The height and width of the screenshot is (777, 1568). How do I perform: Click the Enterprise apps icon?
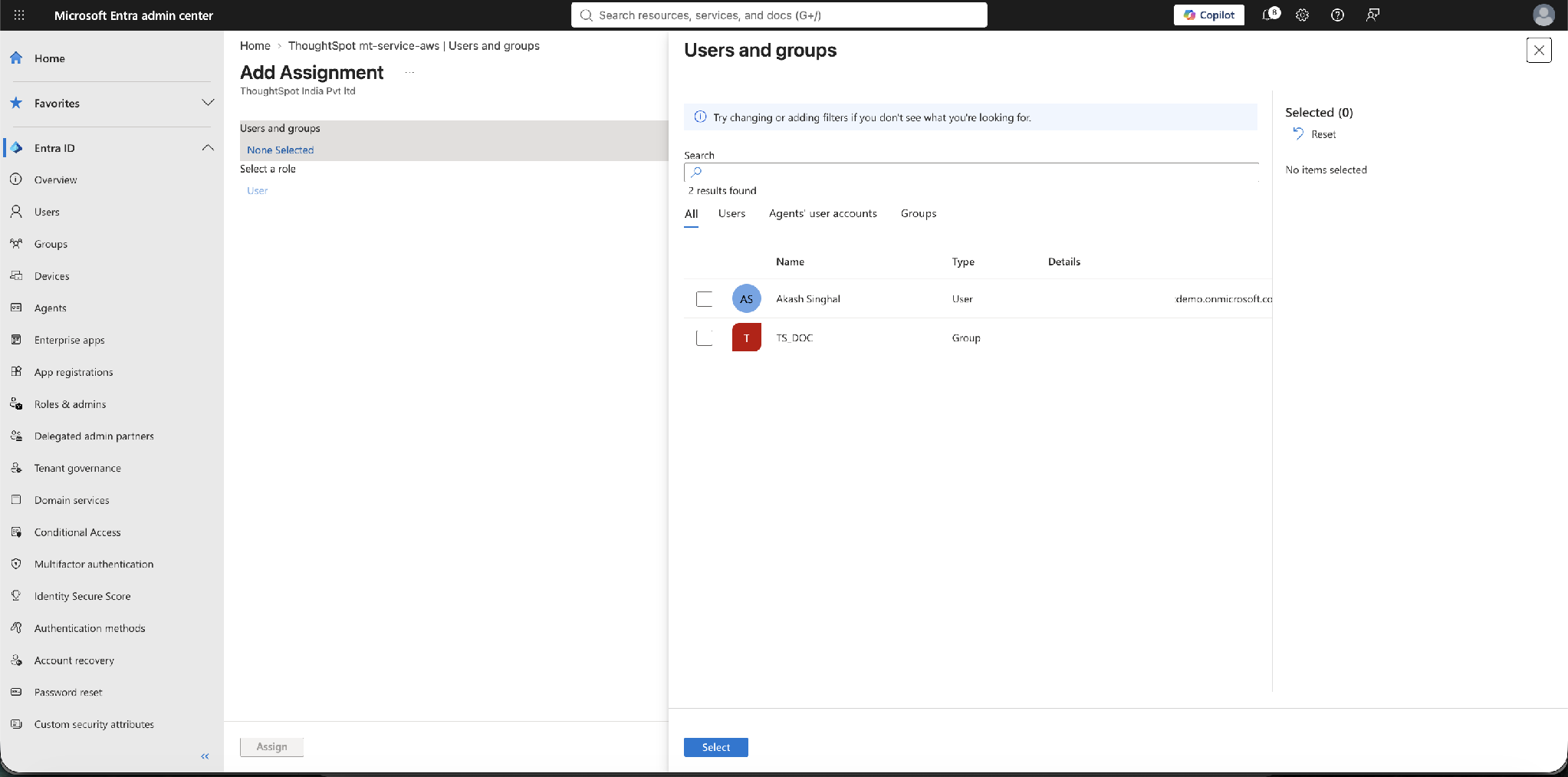coord(16,340)
